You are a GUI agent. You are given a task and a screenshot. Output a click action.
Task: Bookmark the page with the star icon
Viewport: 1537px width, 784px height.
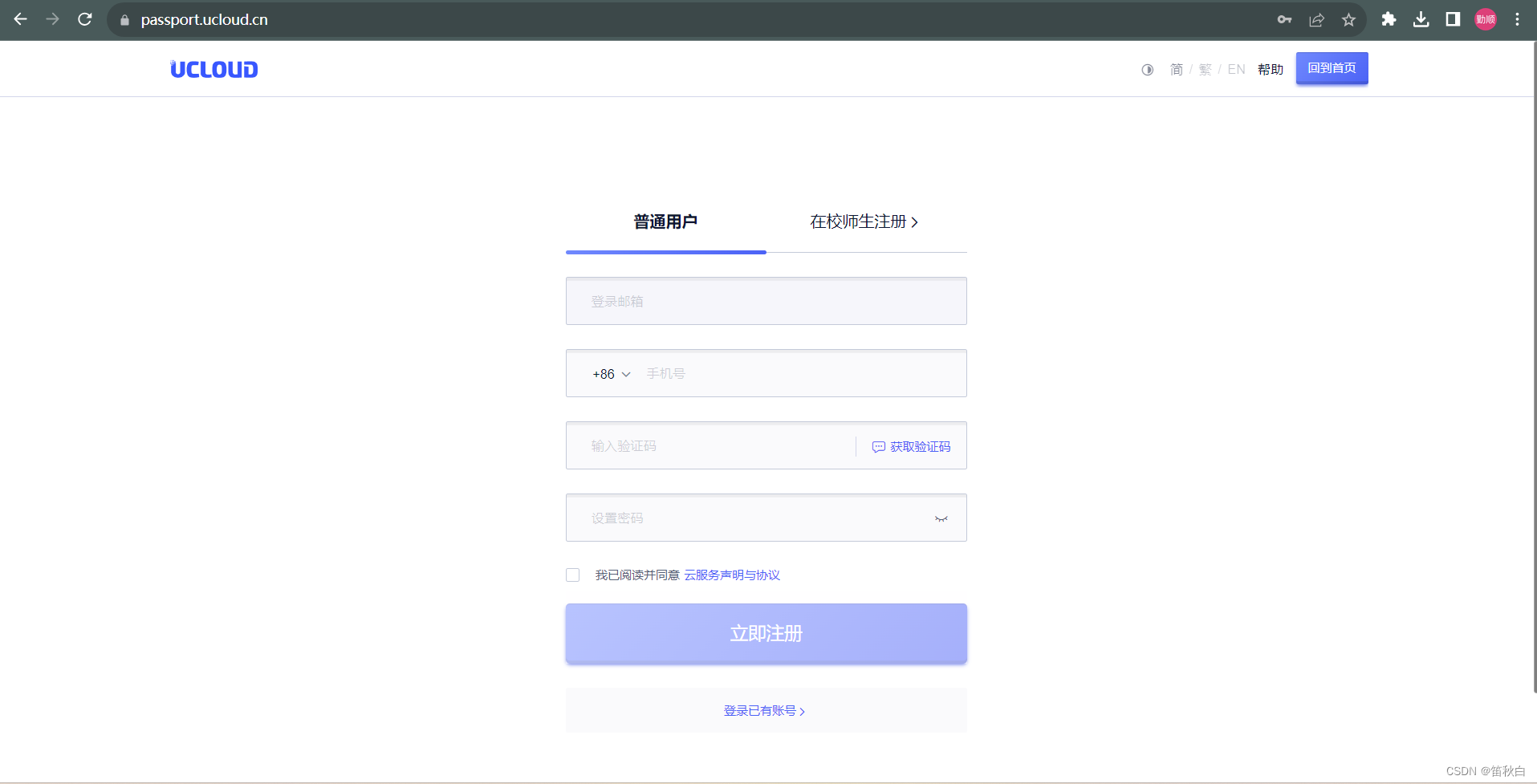pyautogui.click(x=1348, y=19)
